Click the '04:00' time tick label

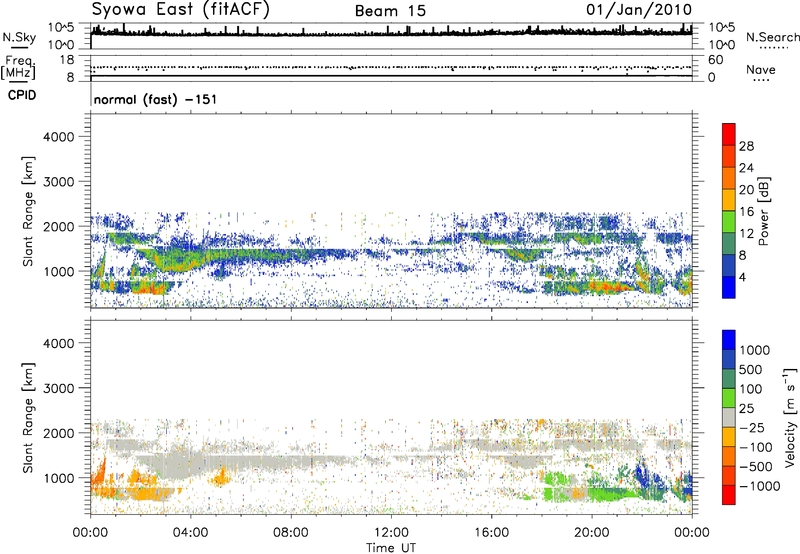(190, 533)
